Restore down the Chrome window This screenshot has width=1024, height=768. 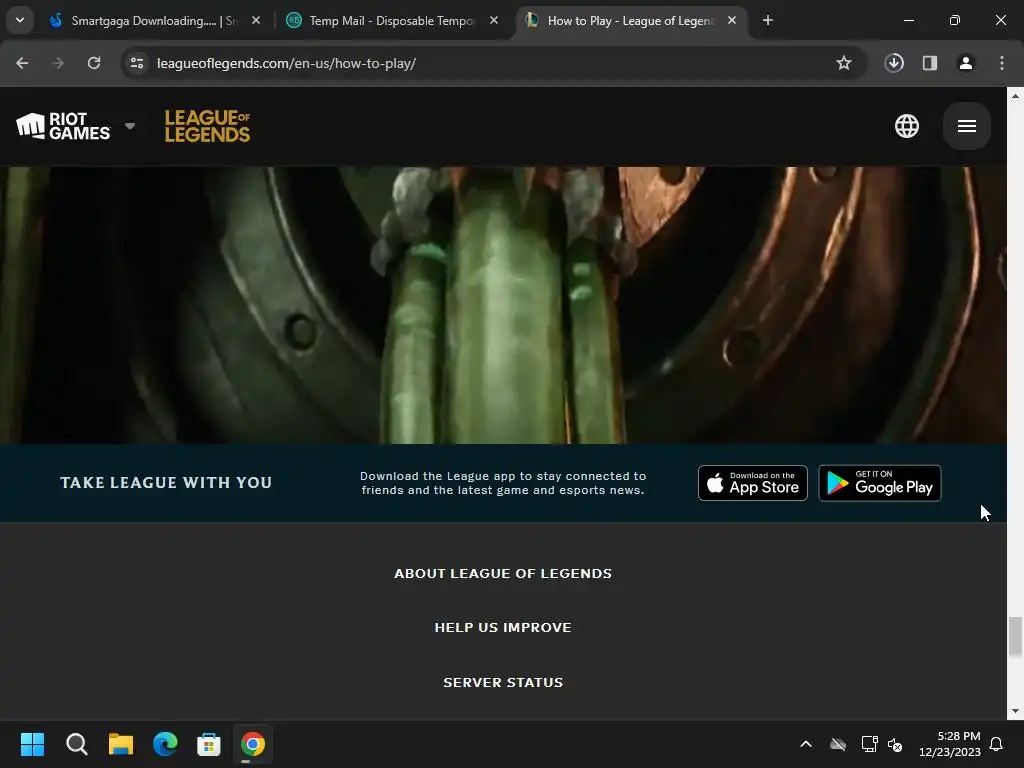955,21
